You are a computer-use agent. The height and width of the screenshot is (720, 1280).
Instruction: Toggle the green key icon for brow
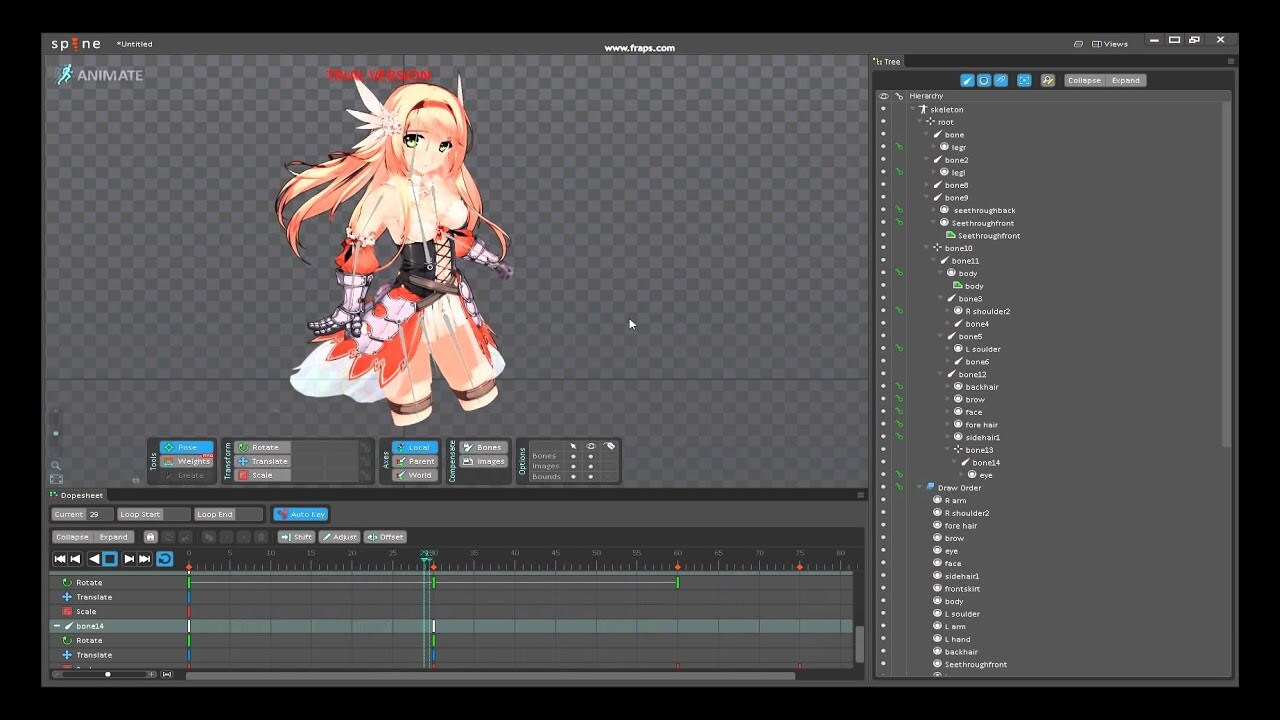[899, 399]
